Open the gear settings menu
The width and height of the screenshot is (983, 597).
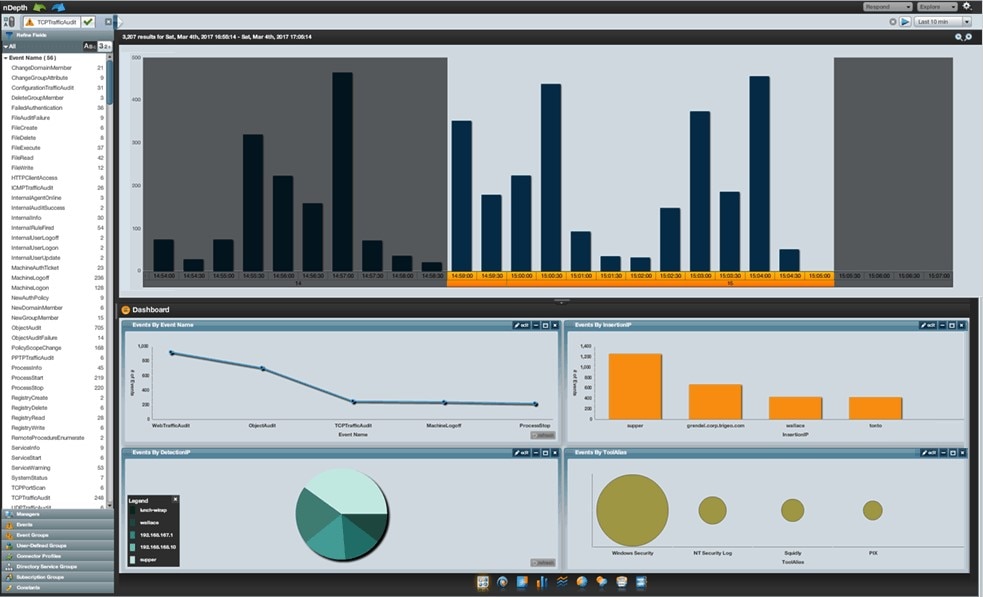coord(967,6)
